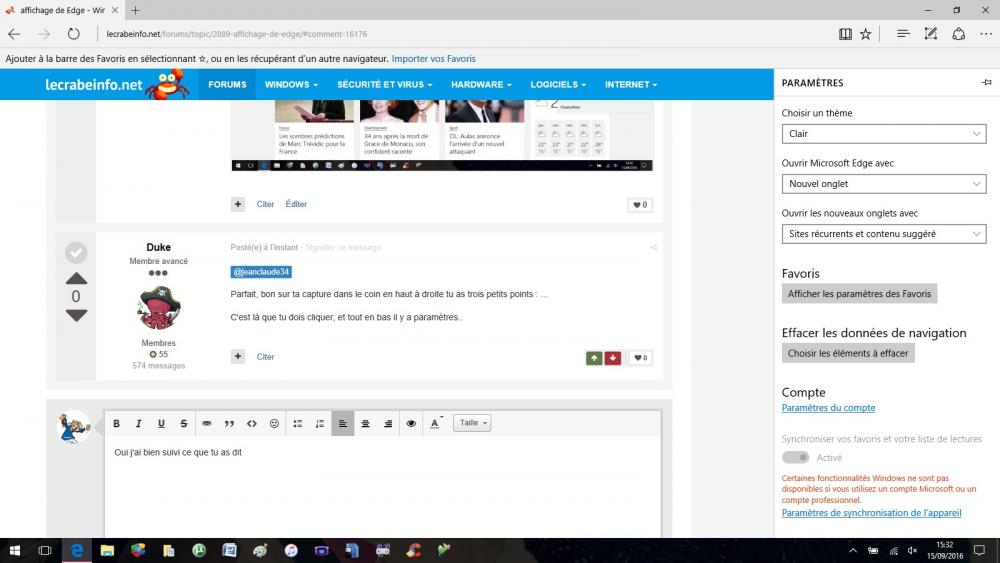Insert a link in the editor

[x=207, y=423]
